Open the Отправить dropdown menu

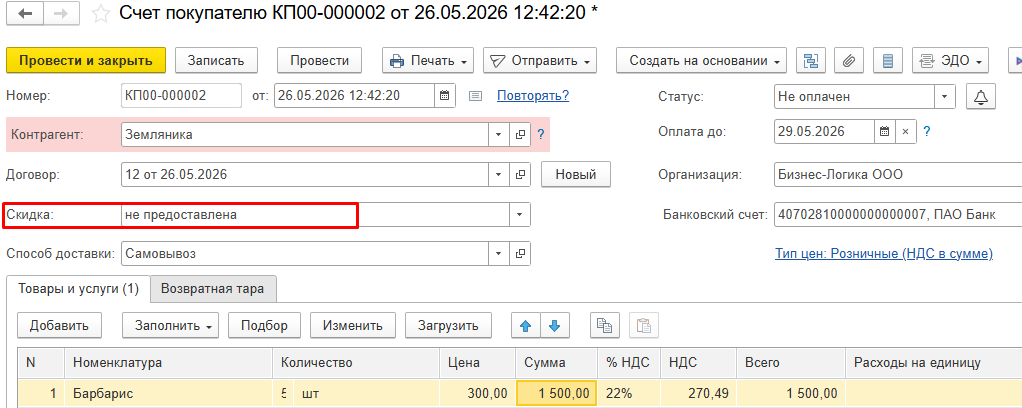(540, 61)
